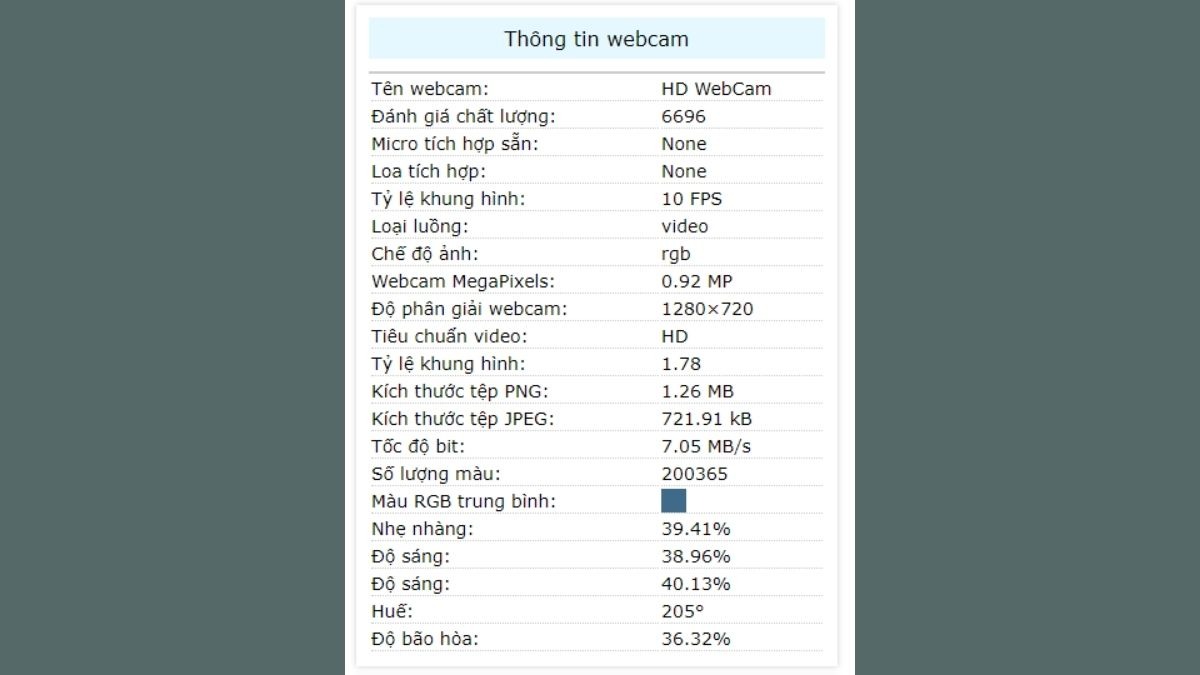
Task: Click the "Thông tin webcam" header
Action: pyautogui.click(x=597, y=39)
